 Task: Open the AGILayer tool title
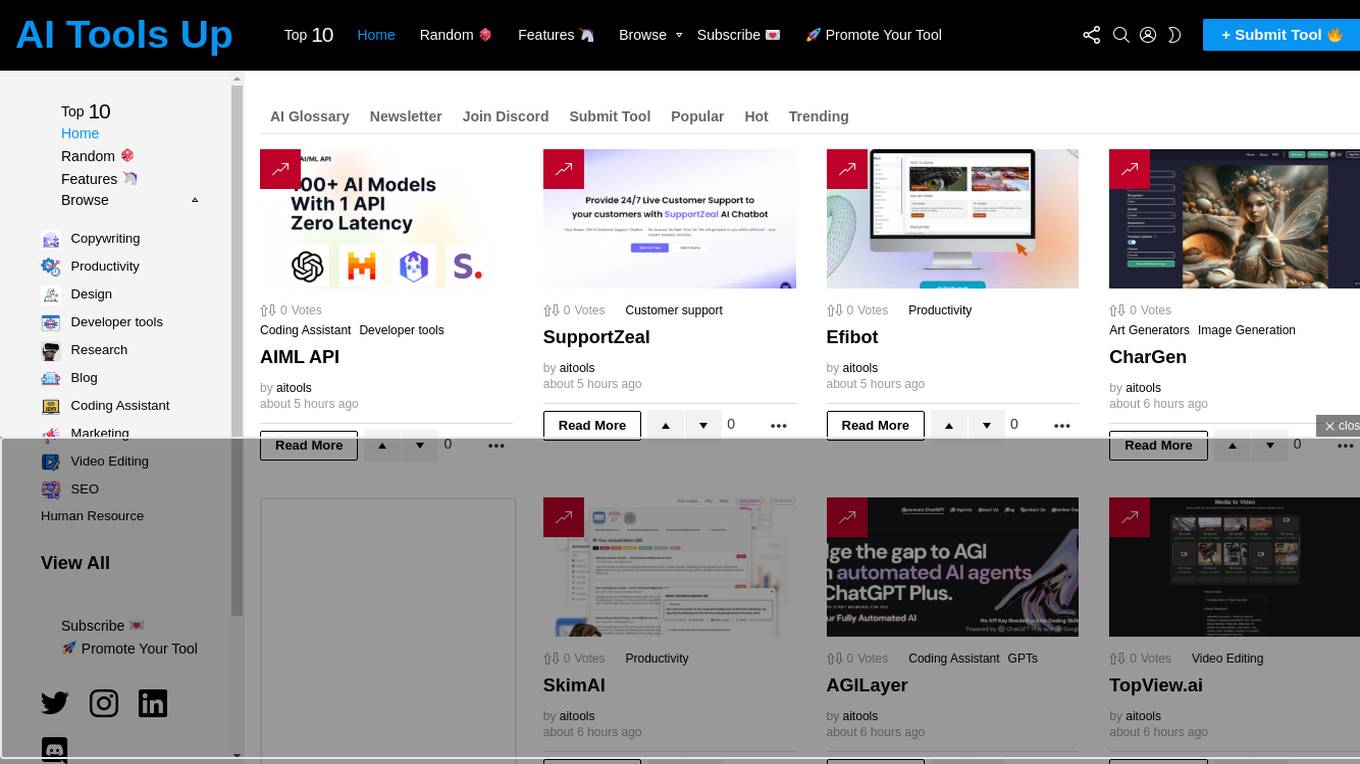coord(867,685)
